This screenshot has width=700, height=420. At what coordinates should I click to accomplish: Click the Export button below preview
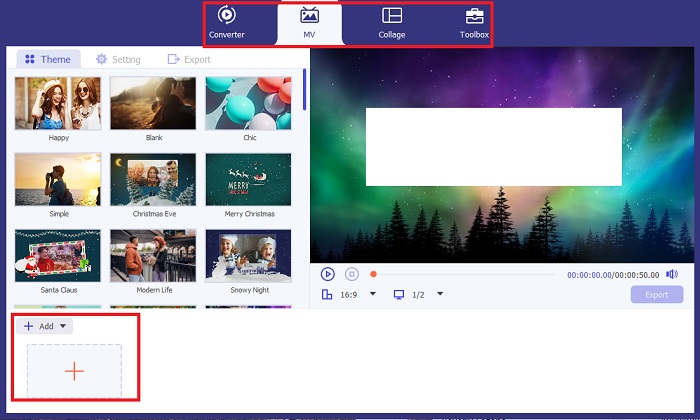(657, 295)
